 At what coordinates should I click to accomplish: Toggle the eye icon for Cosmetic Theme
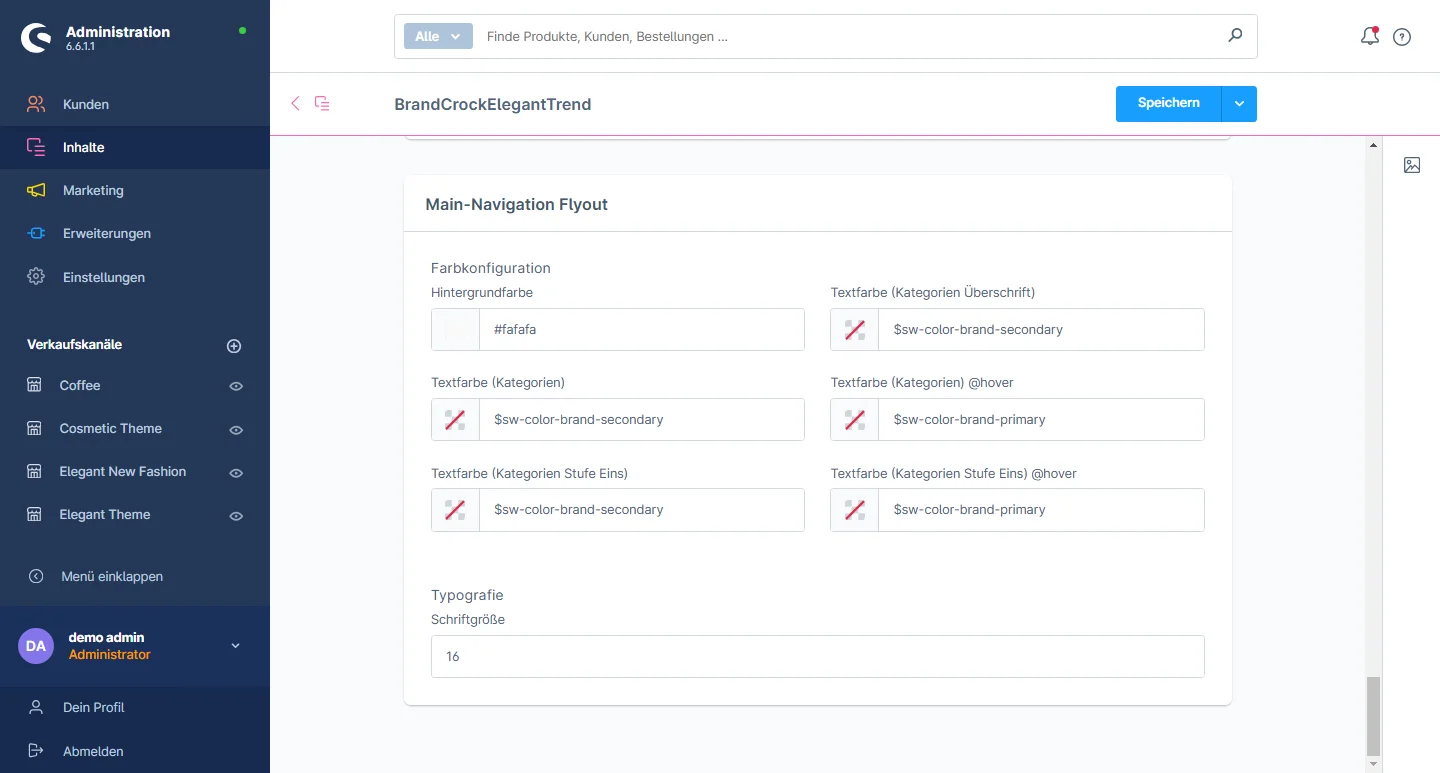236,430
